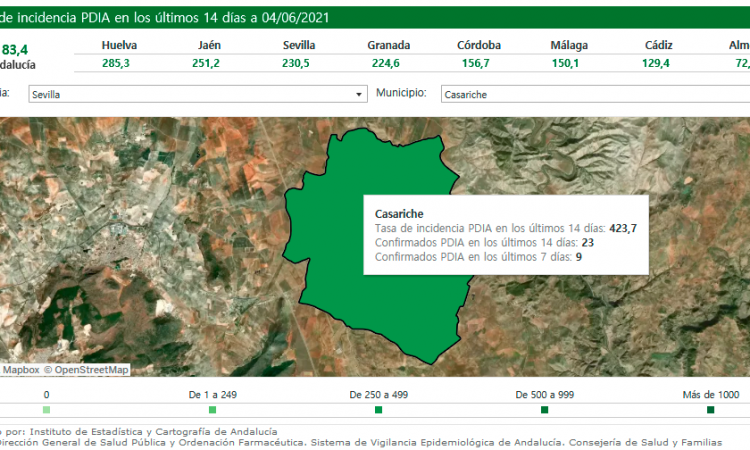Select Córdoba in the province incidence header
This screenshot has height=450, width=750.
(479, 46)
